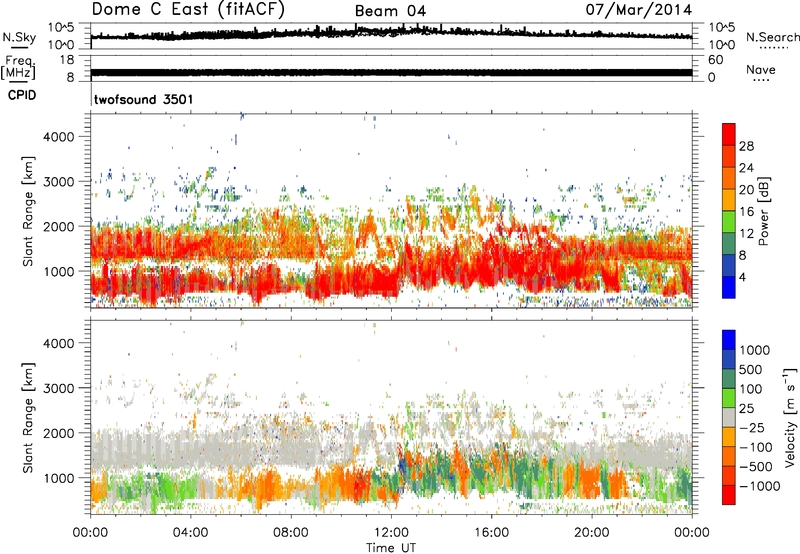The image size is (800, 554).
Task: Select the "Time UT" axis title
Action: pos(391,548)
